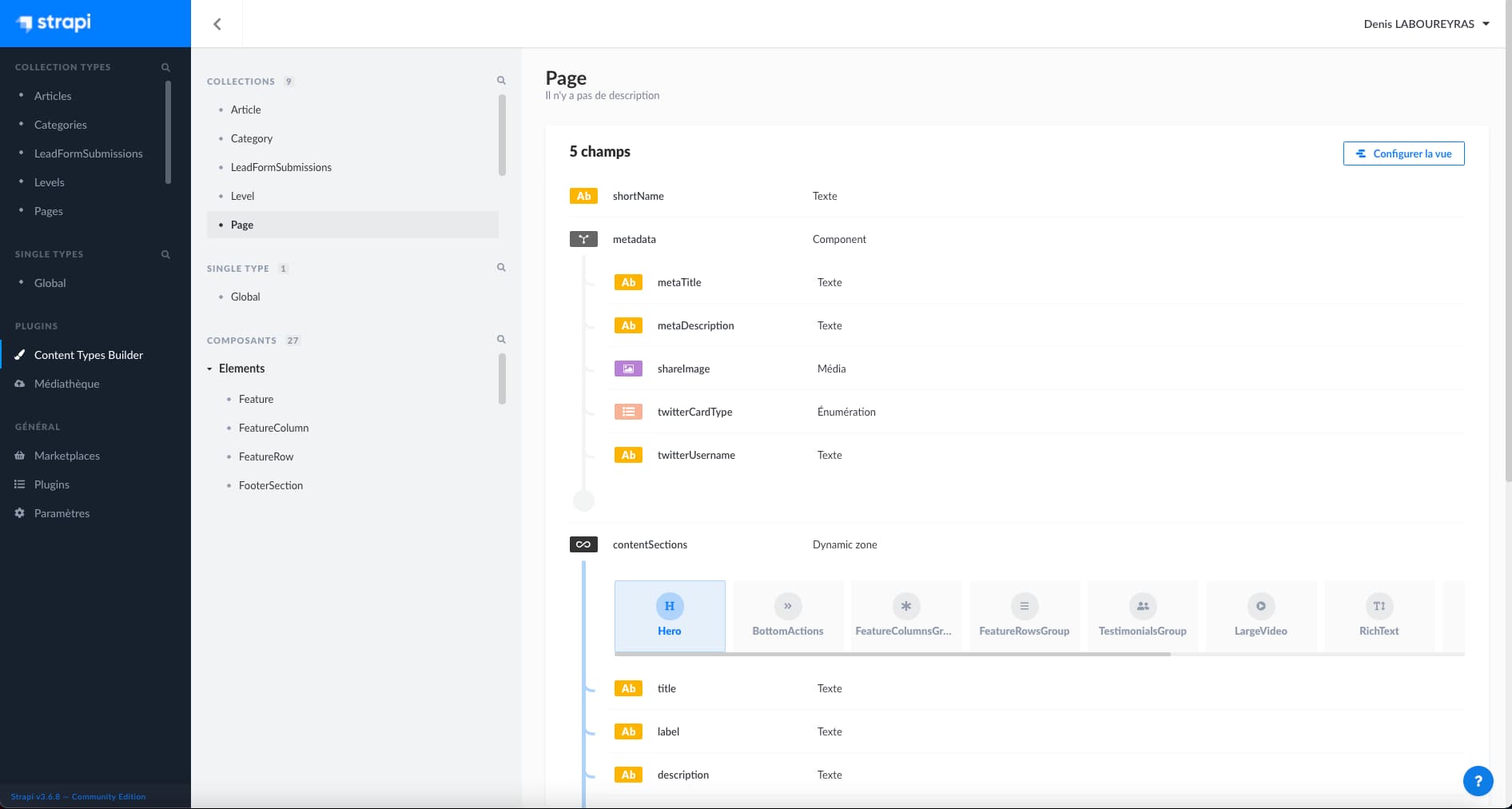Click the shareImage media type icon
Image resolution: width=1512 pixels, height=809 pixels.
coord(628,369)
